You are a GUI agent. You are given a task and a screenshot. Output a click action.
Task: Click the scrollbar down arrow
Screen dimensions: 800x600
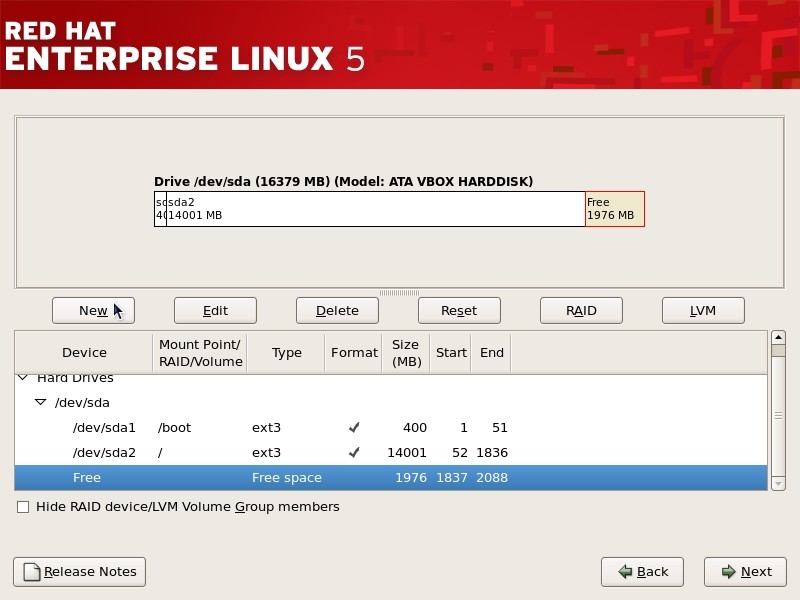[x=778, y=483]
